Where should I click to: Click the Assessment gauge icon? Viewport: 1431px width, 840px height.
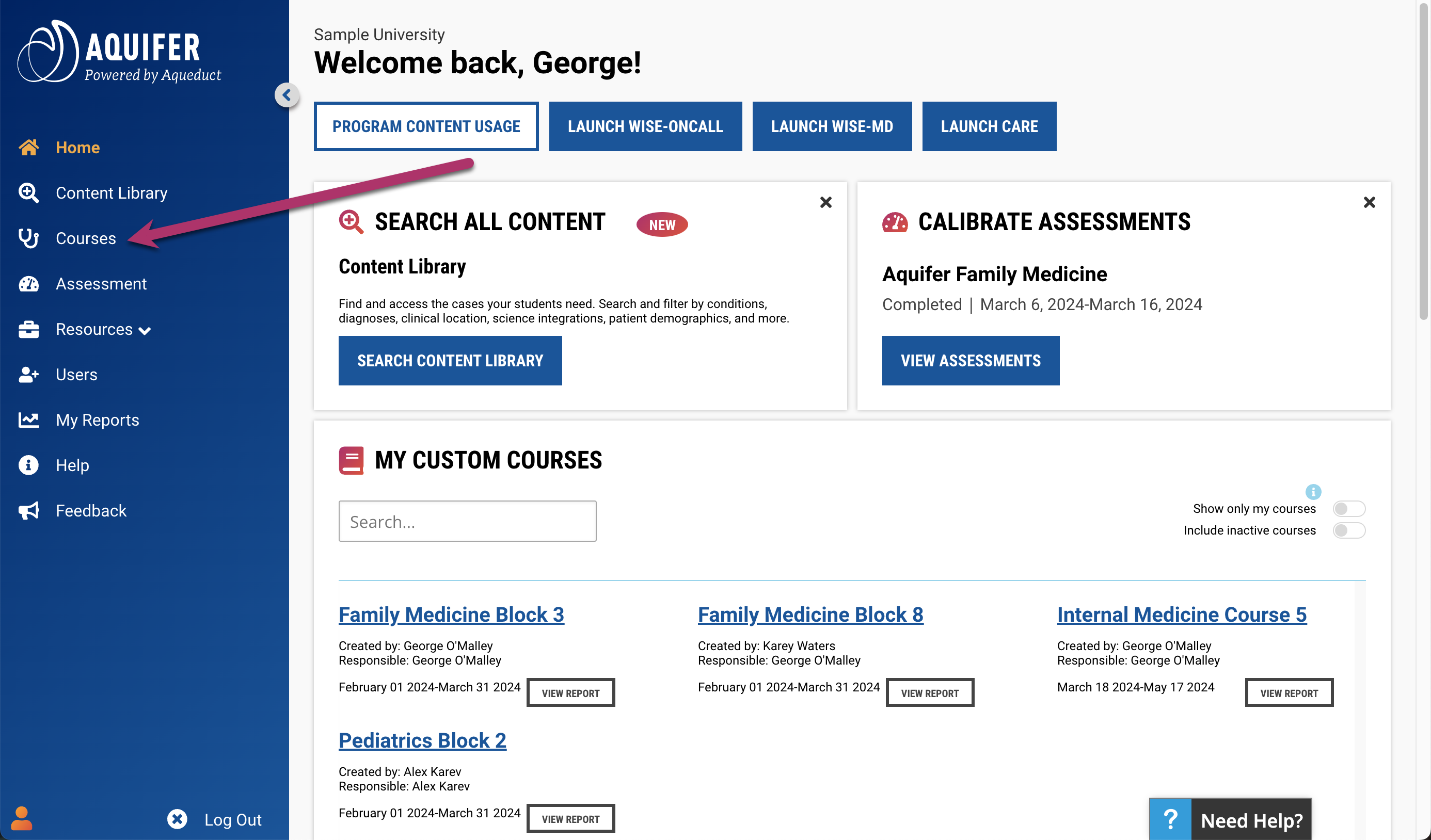click(x=28, y=284)
